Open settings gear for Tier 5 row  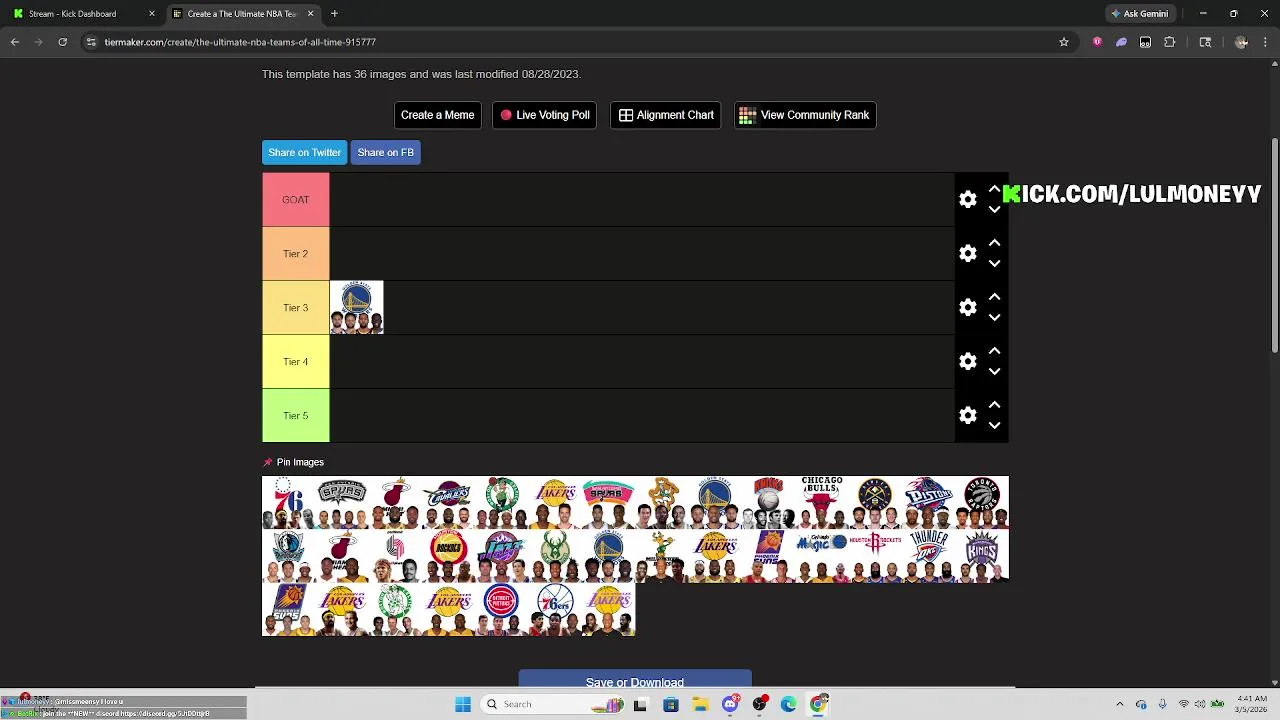(x=967, y=416)
